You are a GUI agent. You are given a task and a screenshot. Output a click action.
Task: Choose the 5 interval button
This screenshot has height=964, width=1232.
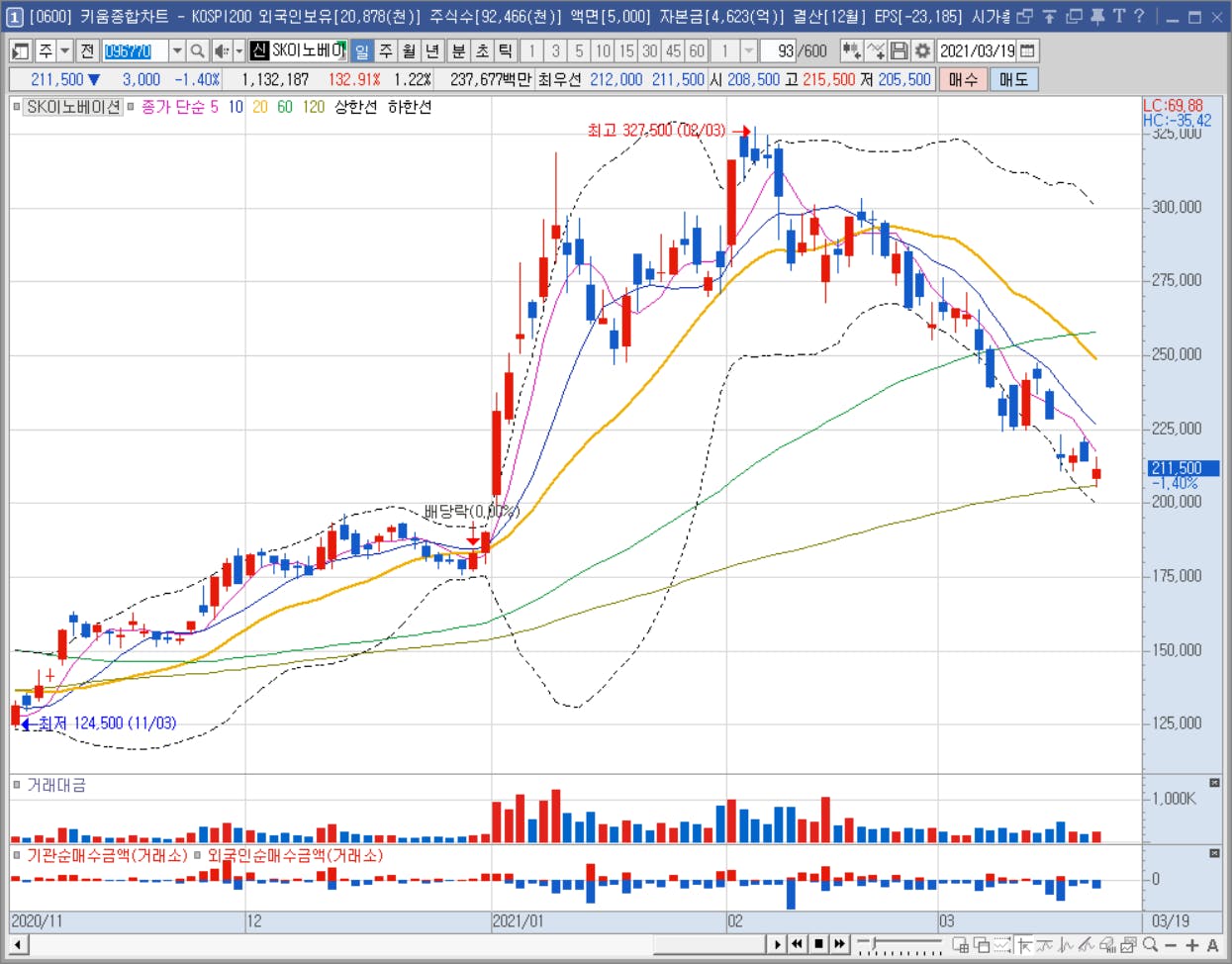coord(579,50)
